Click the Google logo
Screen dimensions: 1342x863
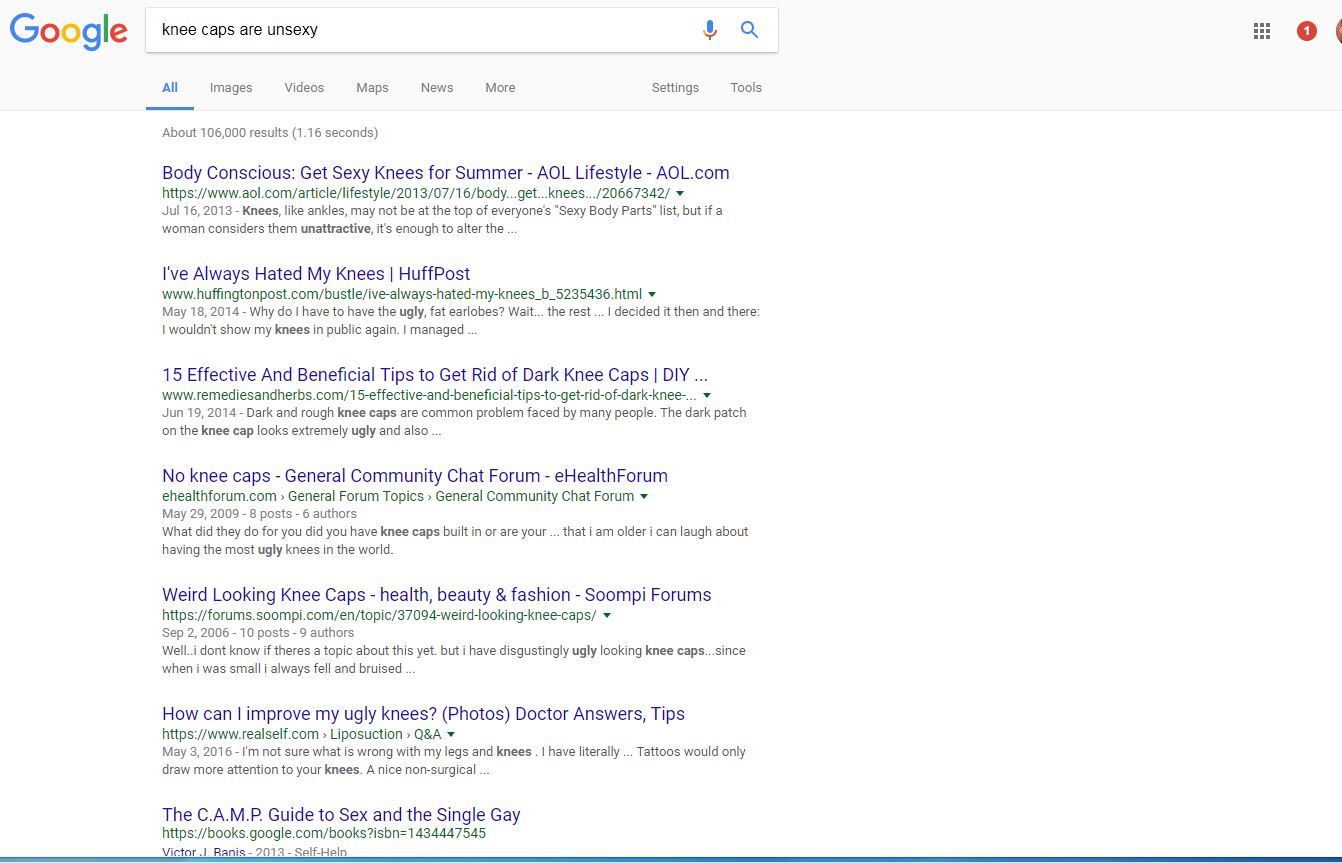pos(68,31)
